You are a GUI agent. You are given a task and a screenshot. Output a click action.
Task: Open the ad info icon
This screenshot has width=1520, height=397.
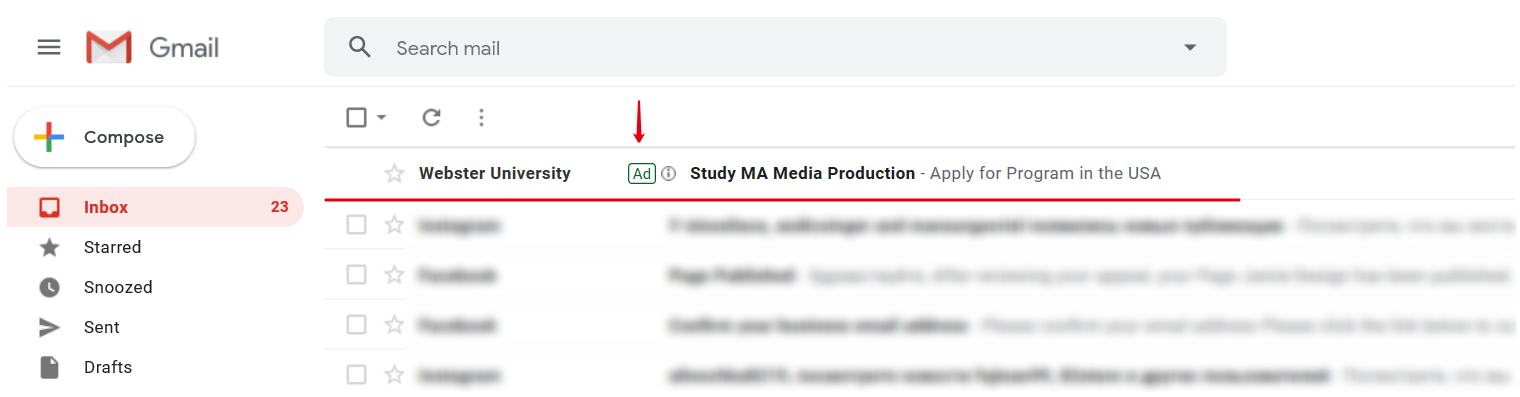point(669,174)
